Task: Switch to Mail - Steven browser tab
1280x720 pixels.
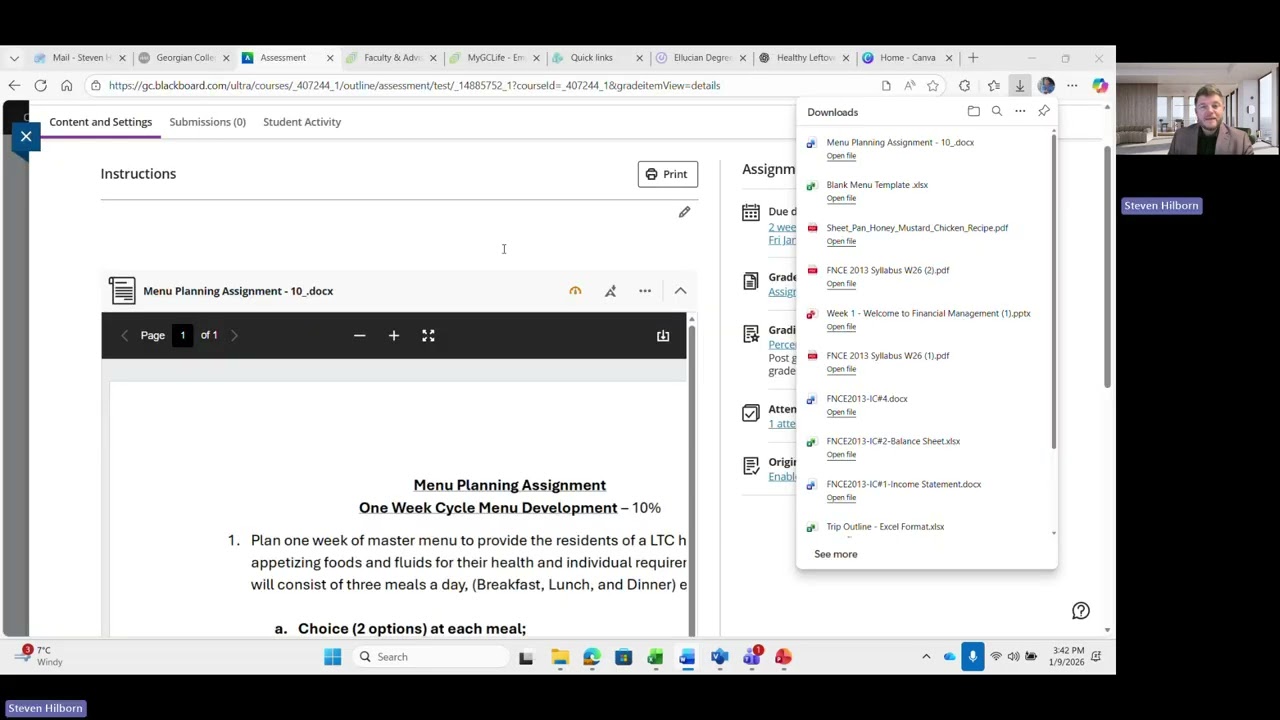Action: pyautogui.click(x=80, y=58)
